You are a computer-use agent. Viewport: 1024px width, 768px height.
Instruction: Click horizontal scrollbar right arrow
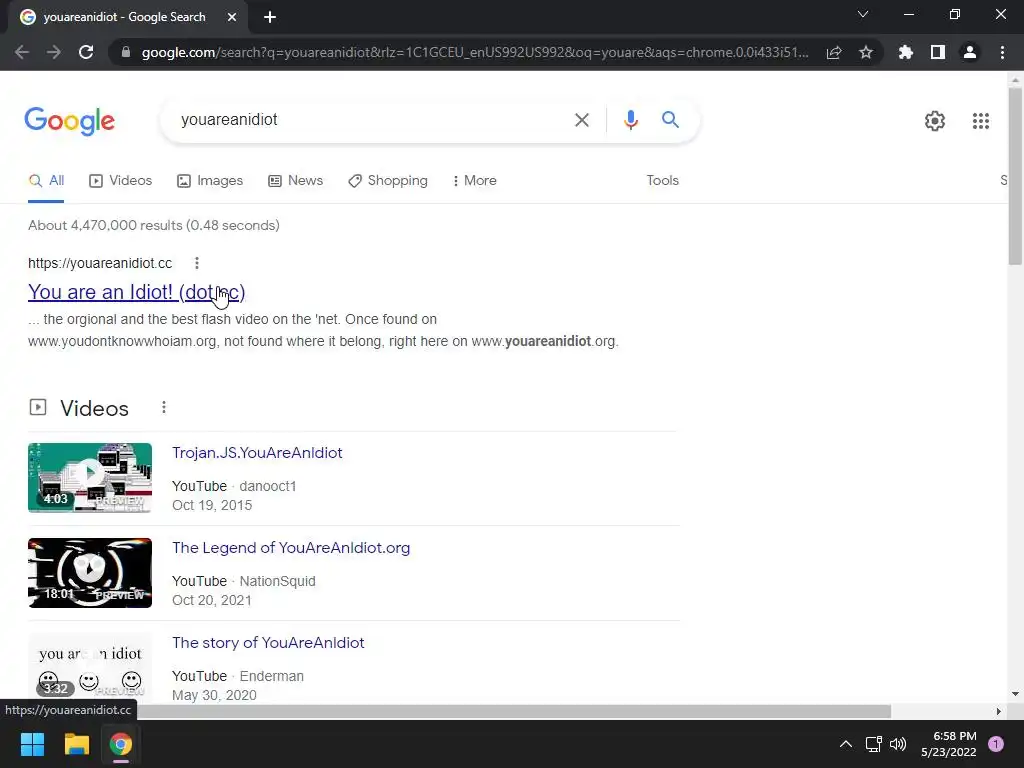(999, 711)
